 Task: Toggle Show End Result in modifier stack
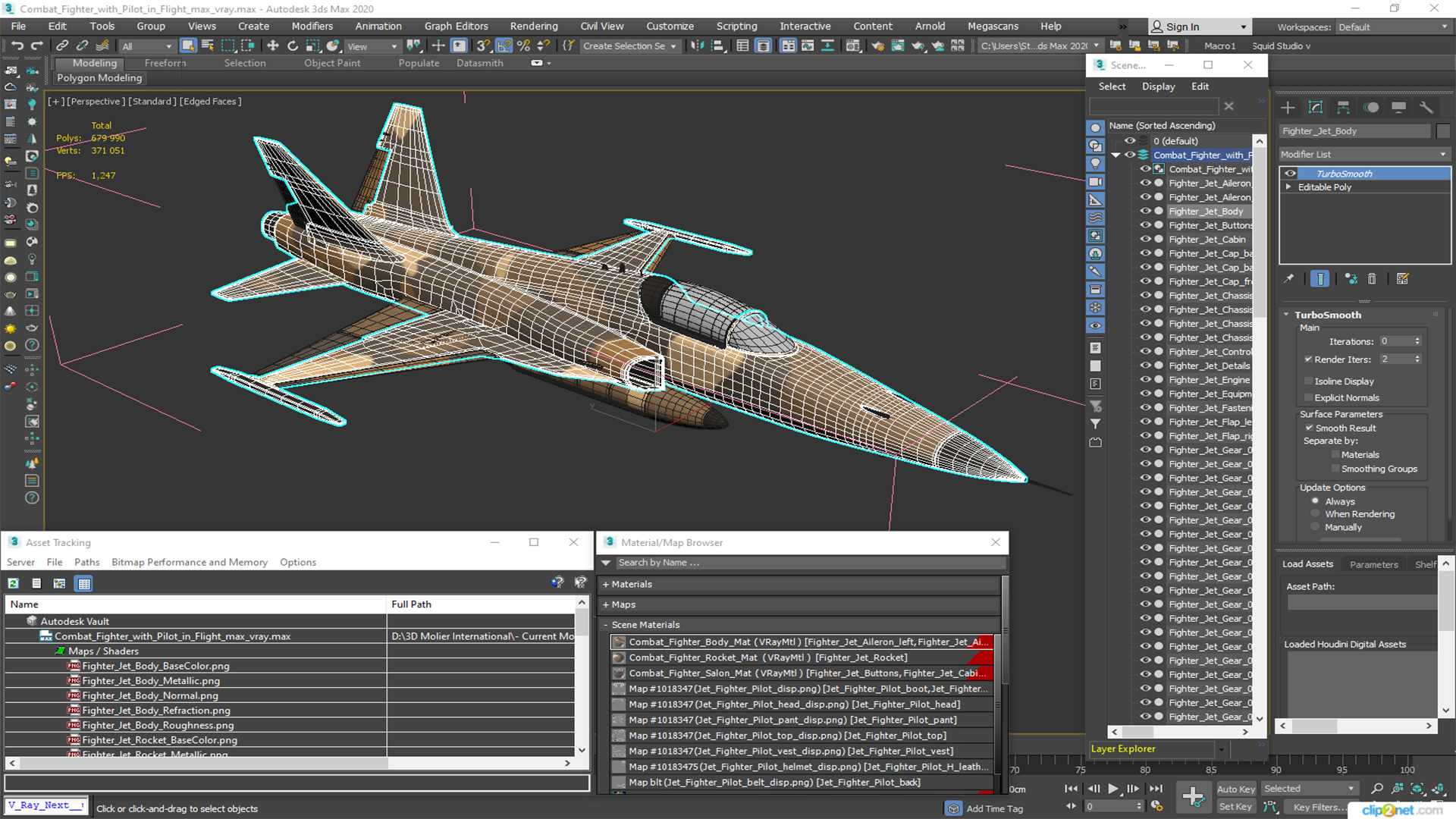click(1320, 279)
